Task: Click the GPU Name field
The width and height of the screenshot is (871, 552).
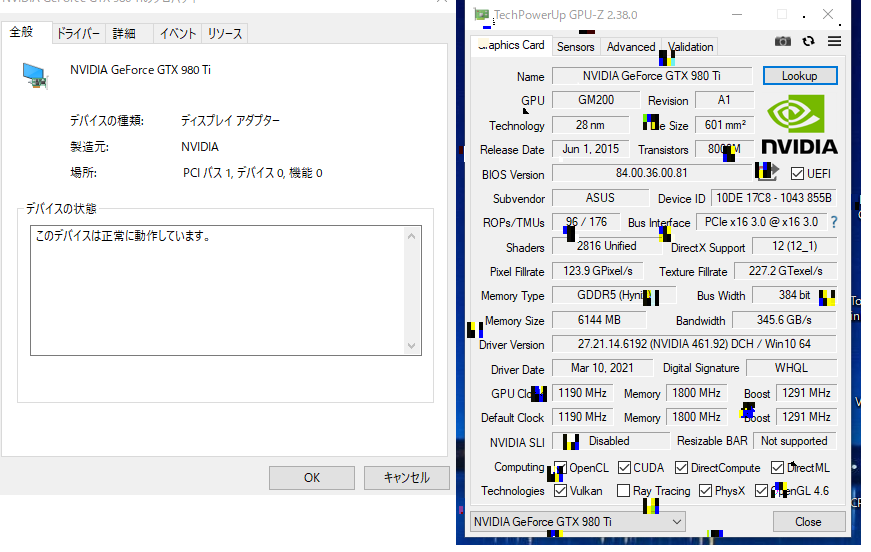Action: [x=652, y=76]
